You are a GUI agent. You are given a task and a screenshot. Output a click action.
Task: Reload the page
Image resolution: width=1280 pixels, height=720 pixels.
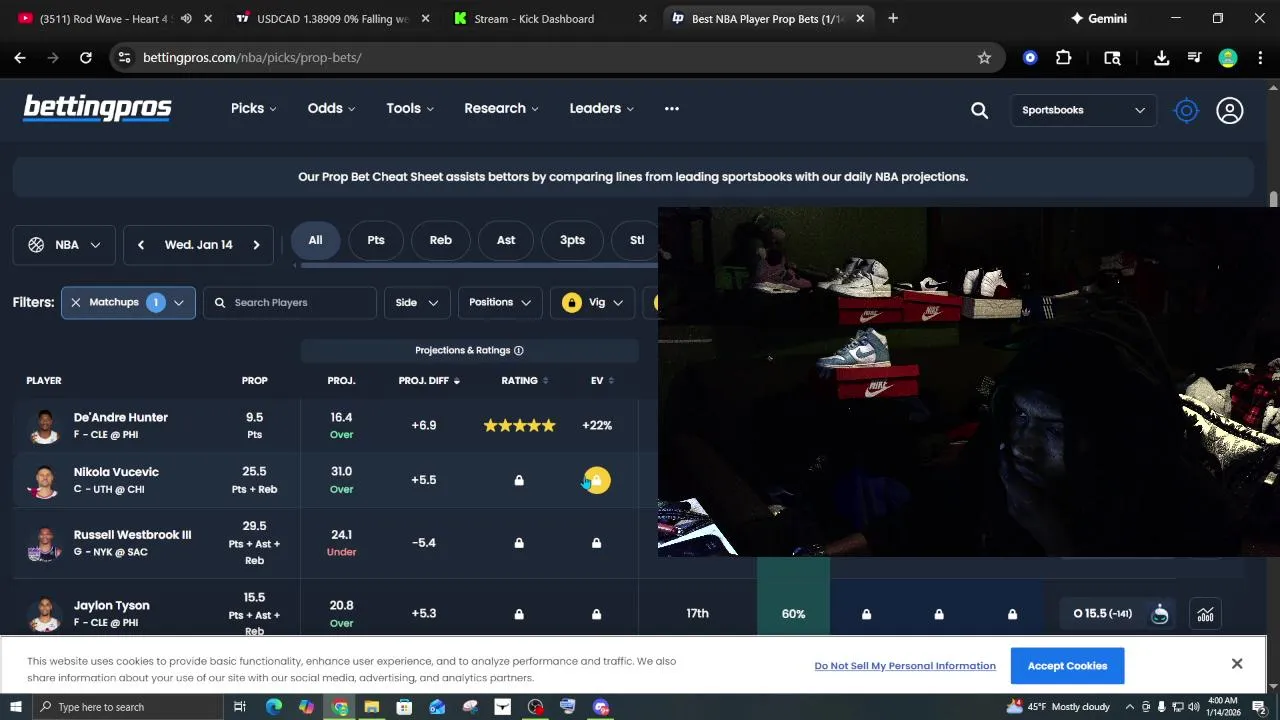(x=86, y=58)
